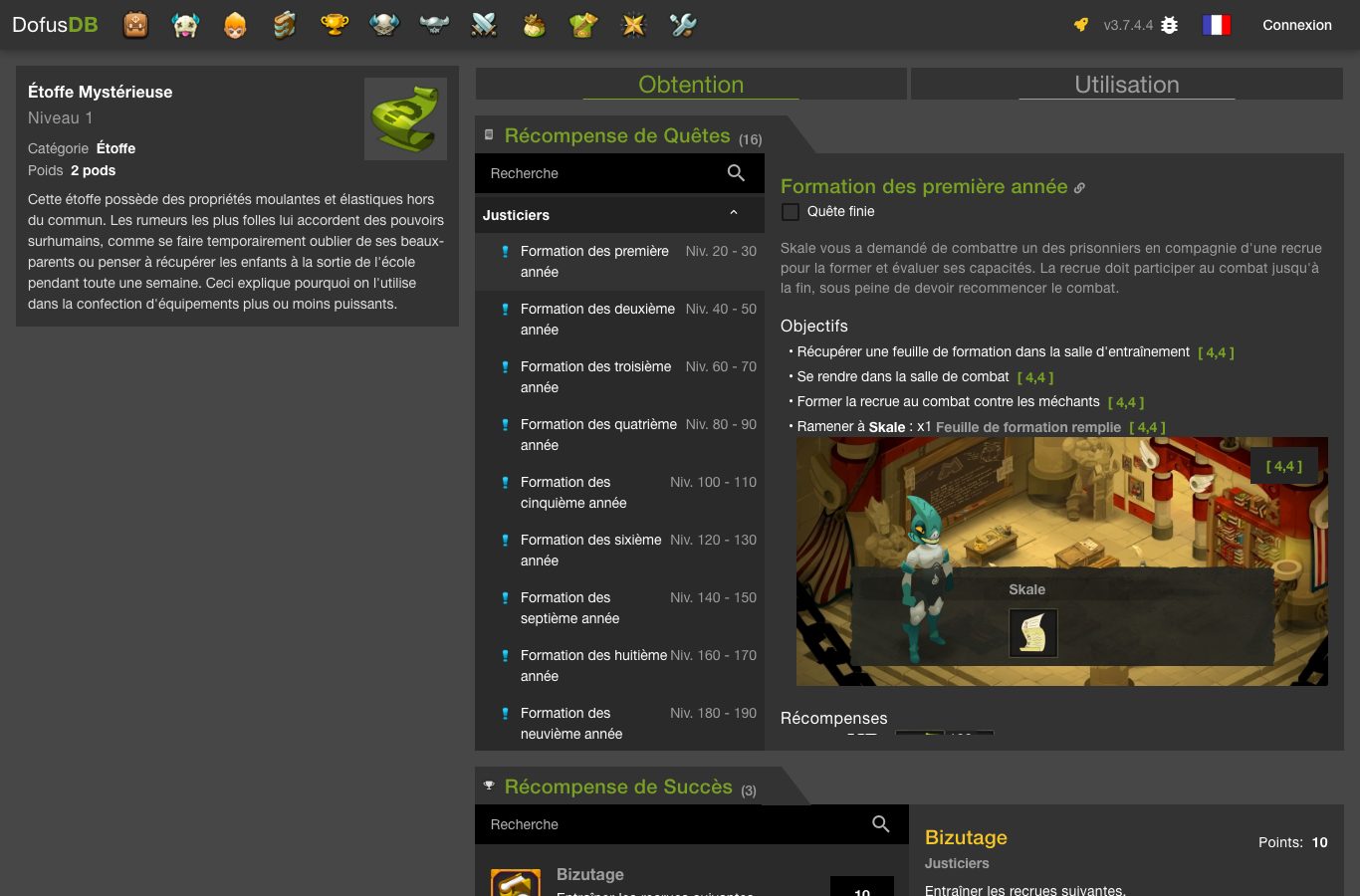The height and width of the screenshot is (896, 1360).
Task: Select quest 'Formation des septième année'
Action: click(x=619, y=608)
